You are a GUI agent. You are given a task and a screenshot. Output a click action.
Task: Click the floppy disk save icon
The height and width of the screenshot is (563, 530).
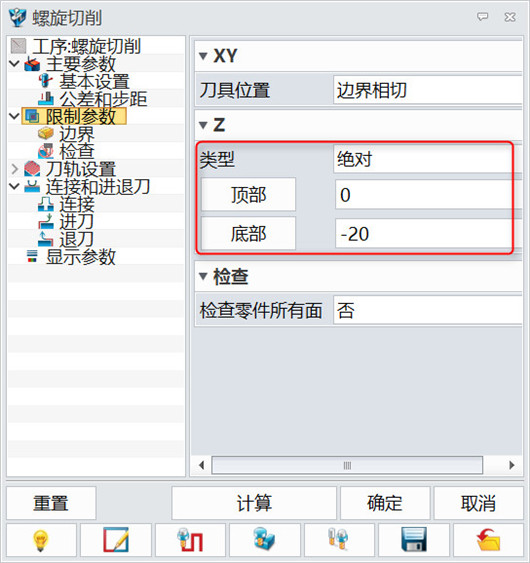point(414,540)
